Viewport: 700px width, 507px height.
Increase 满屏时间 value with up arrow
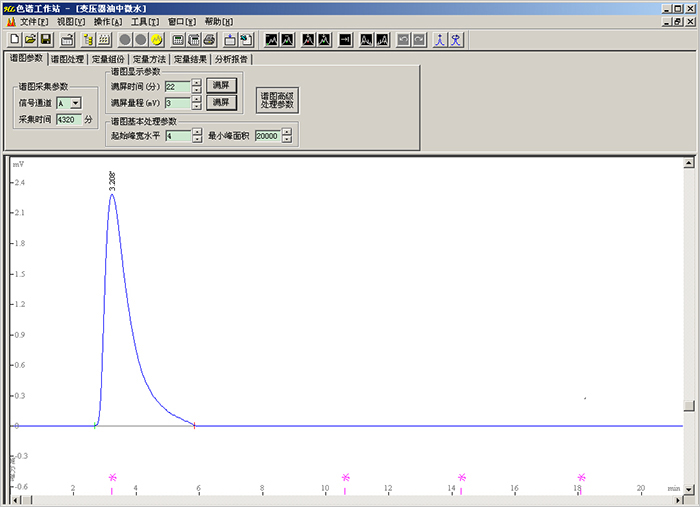click(x=196, y=83)
